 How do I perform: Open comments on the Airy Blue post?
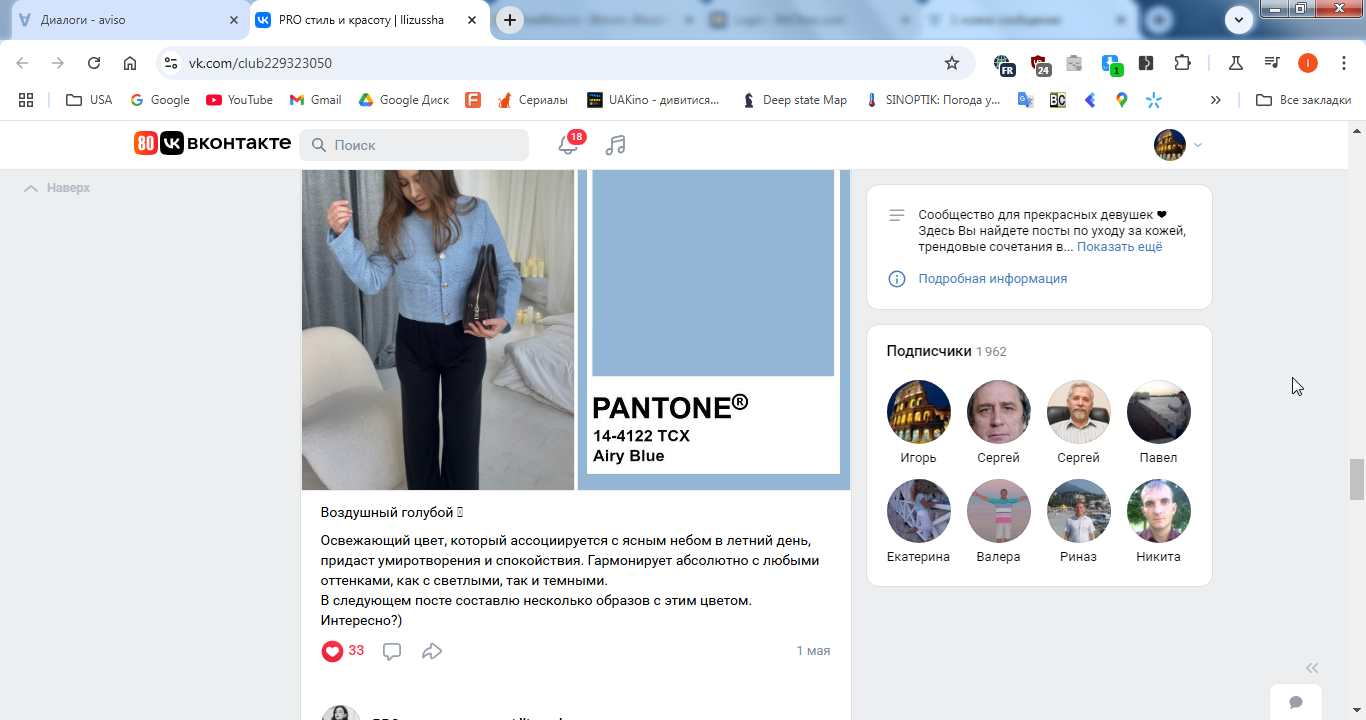[x=392, y=651]
